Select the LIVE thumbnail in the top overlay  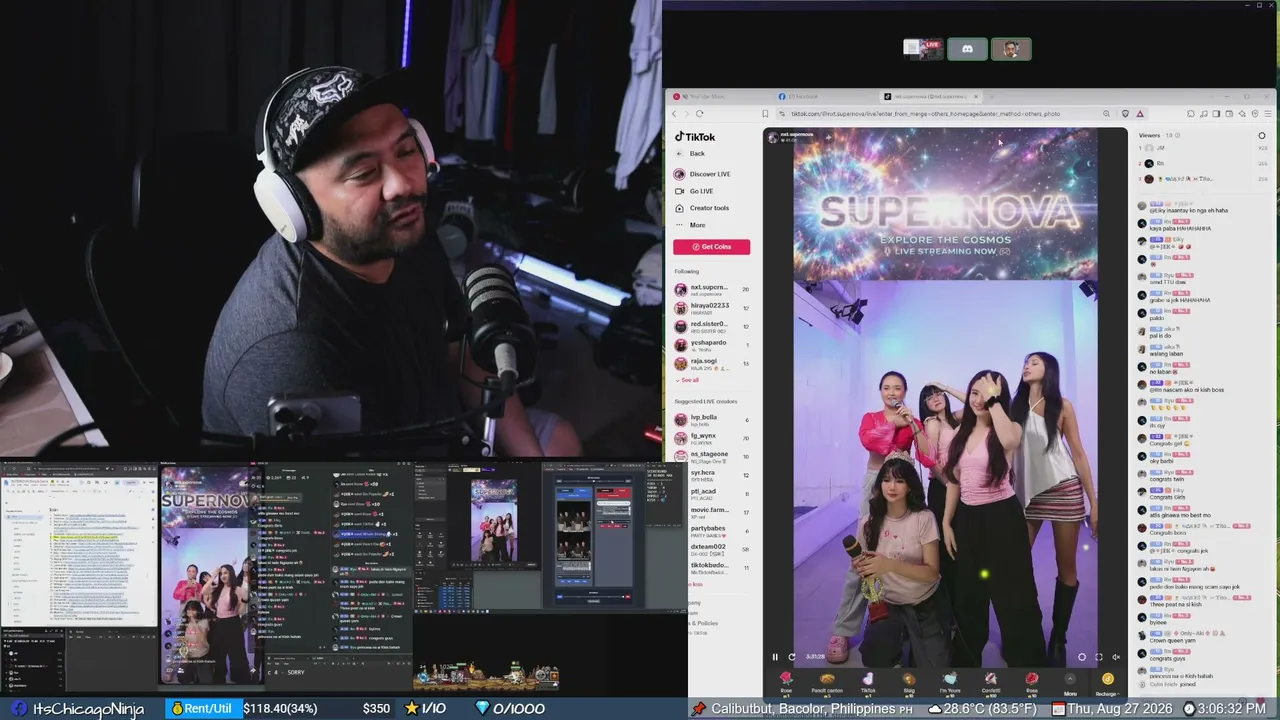tap(923, 49)
